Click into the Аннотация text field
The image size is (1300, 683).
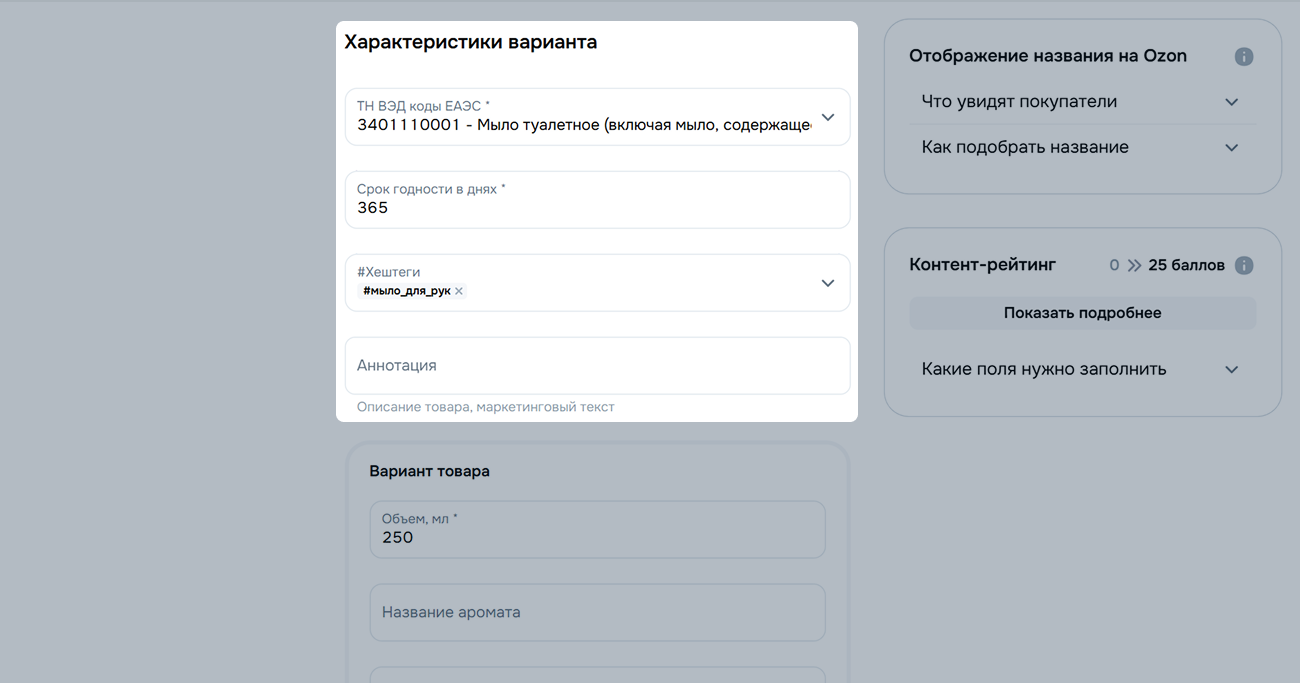(x=597, y=366)
